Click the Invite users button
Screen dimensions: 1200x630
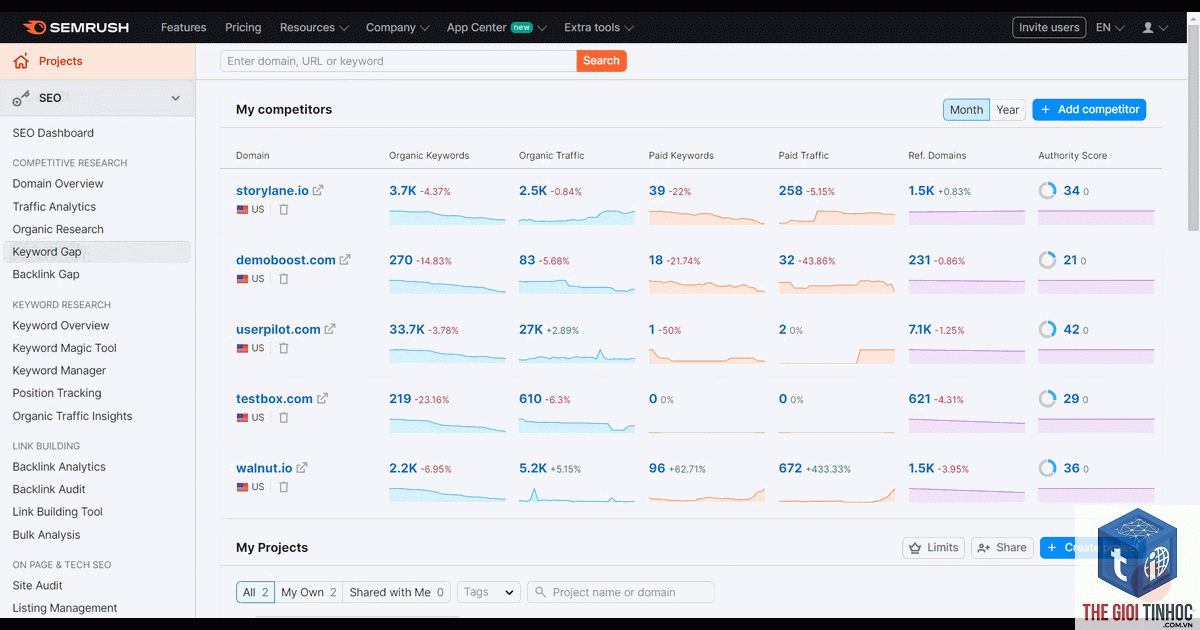click(1049, 28)
